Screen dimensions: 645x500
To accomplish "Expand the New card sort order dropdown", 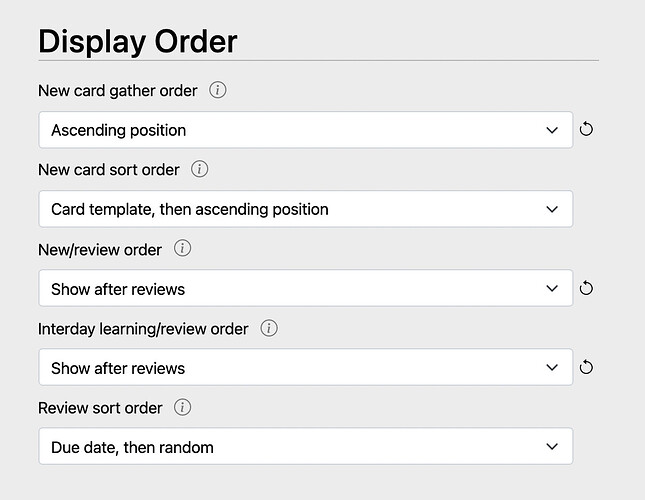I will pos(305,209).
